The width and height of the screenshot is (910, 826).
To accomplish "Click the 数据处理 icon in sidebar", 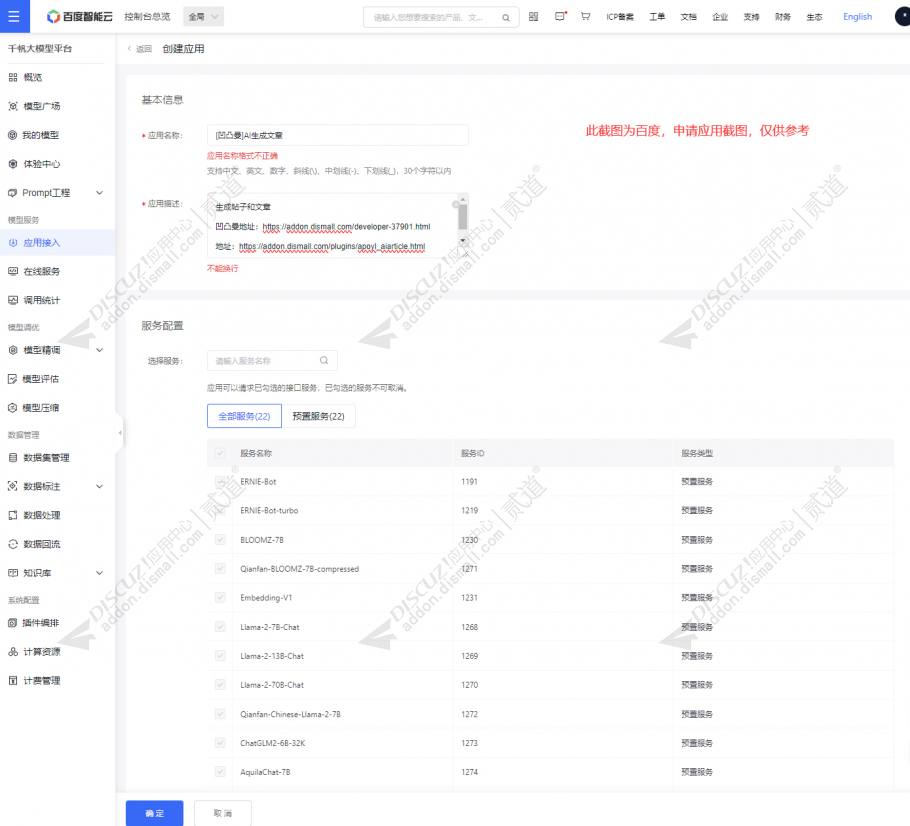I will [x=13, y=515].
